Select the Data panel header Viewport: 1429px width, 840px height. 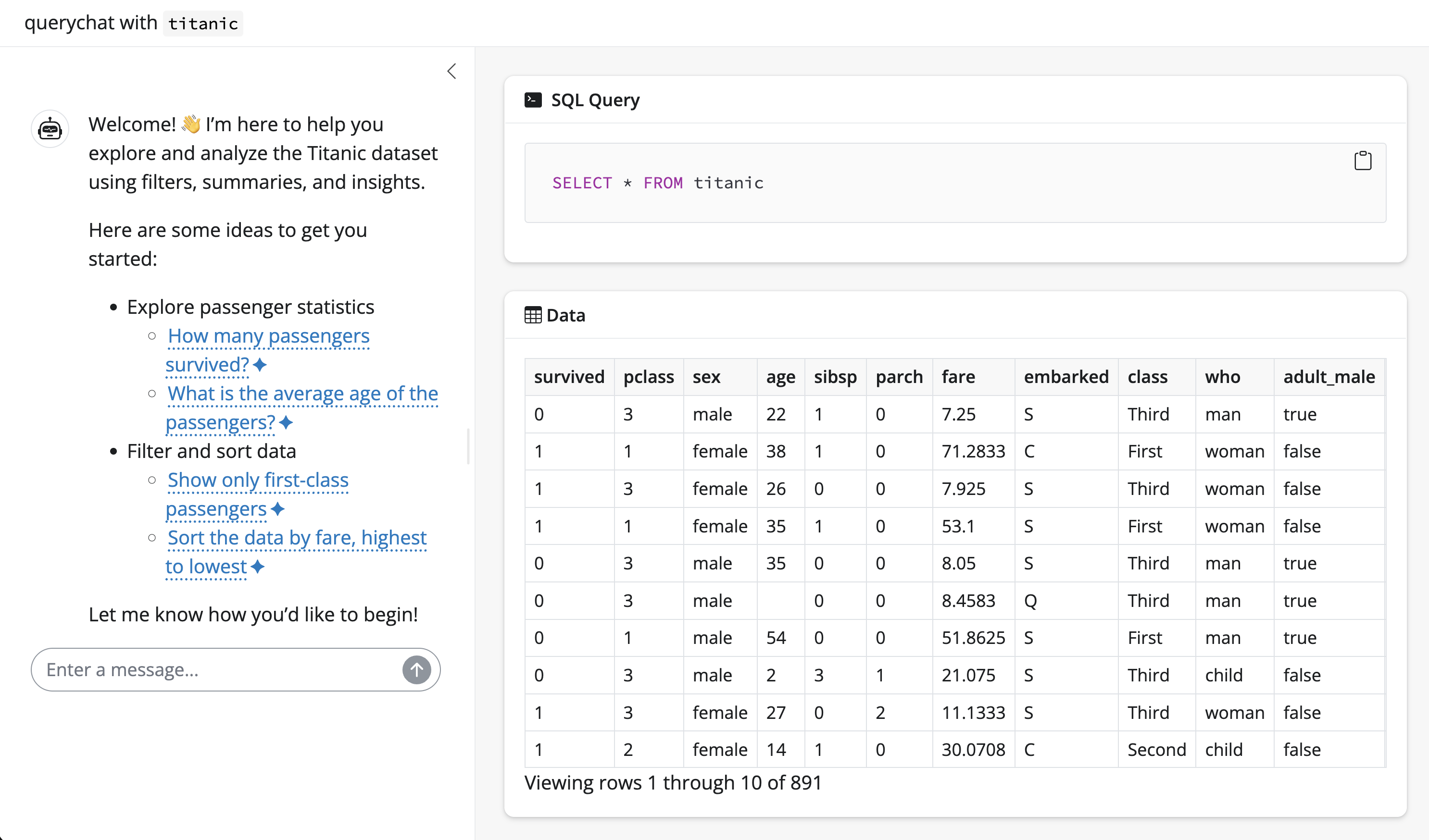(x=565, y=315)
